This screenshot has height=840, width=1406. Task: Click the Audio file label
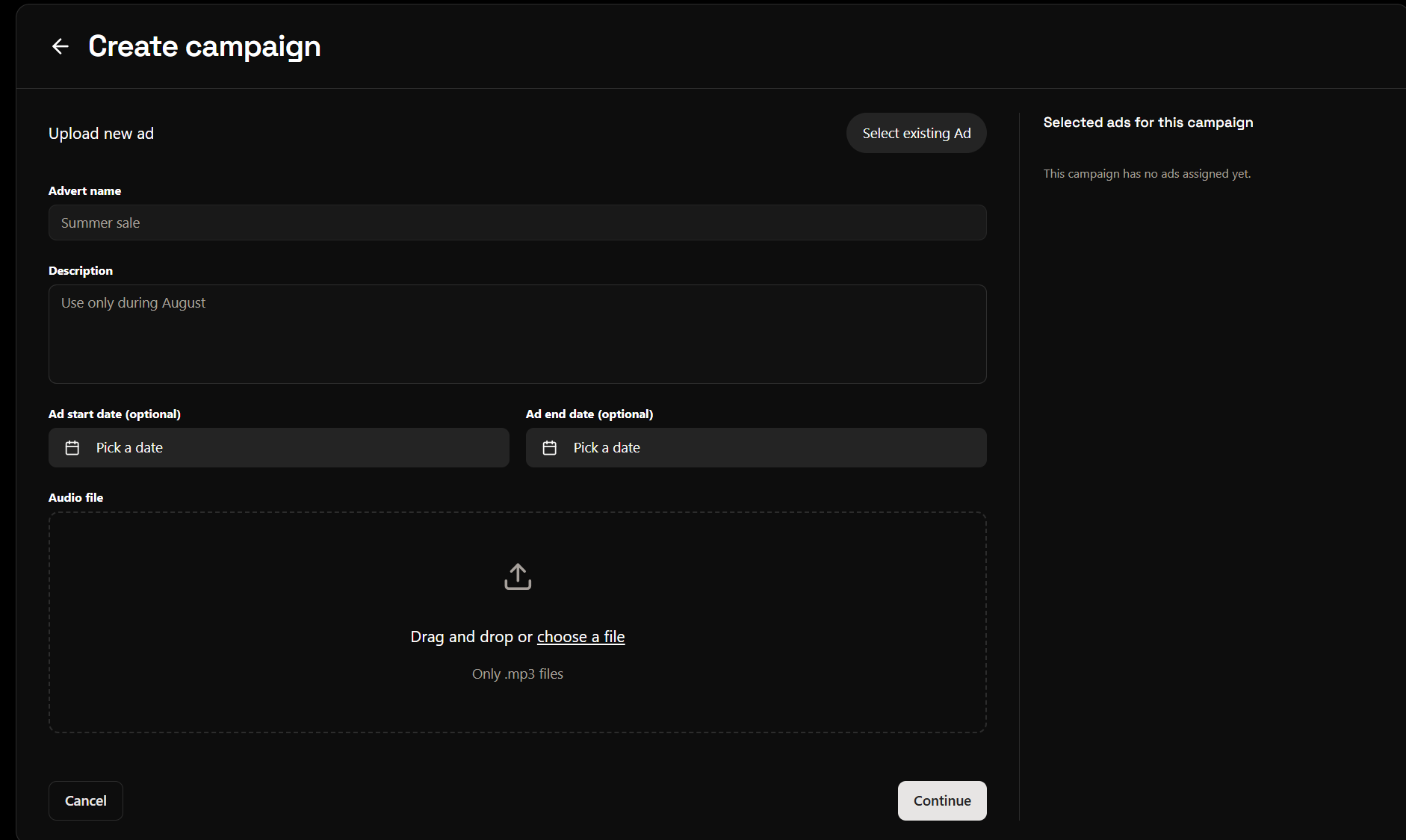click(75, 498)
